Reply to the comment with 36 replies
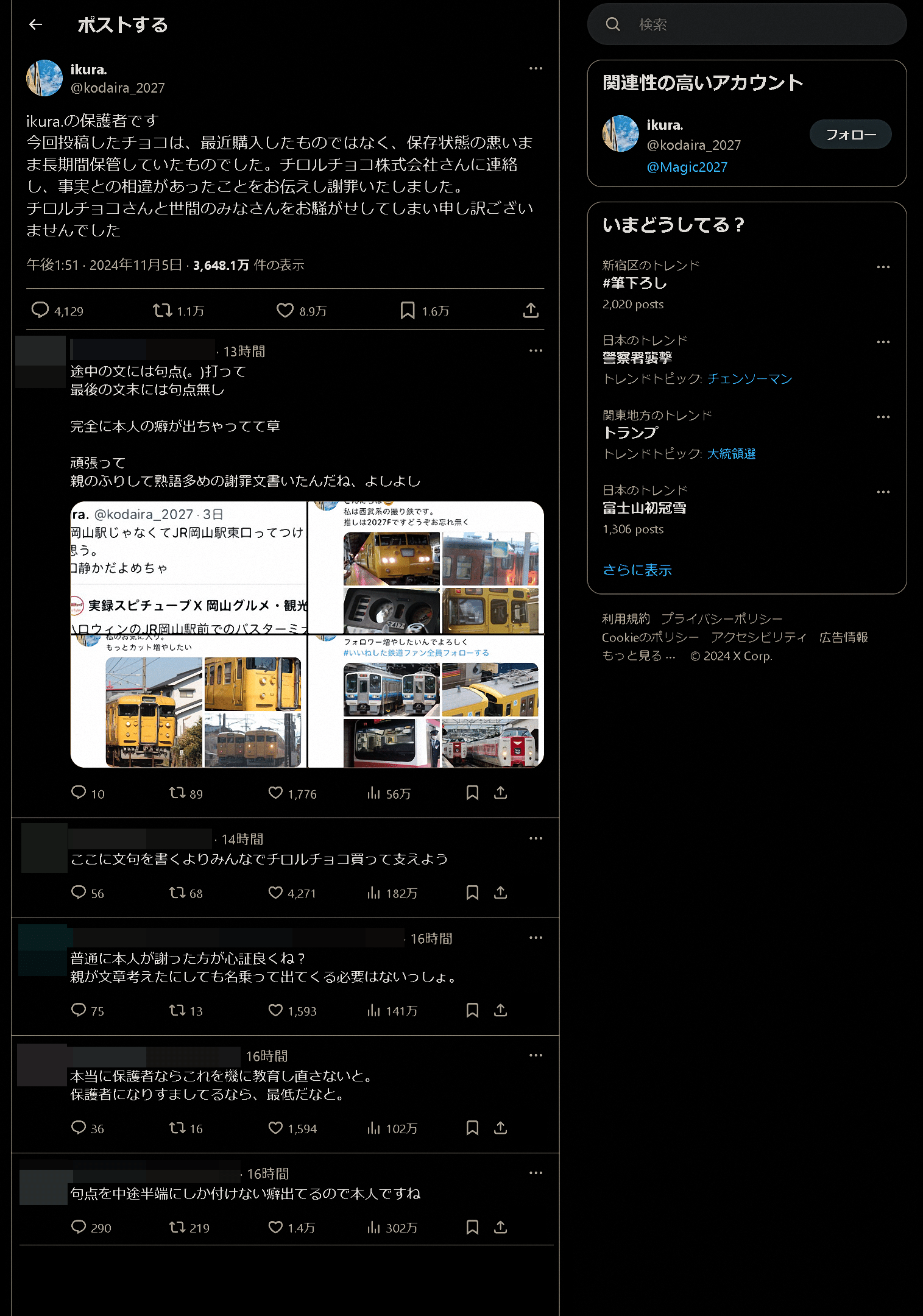The width and height of the screenshot is (923, 1316). [79, 1127]
